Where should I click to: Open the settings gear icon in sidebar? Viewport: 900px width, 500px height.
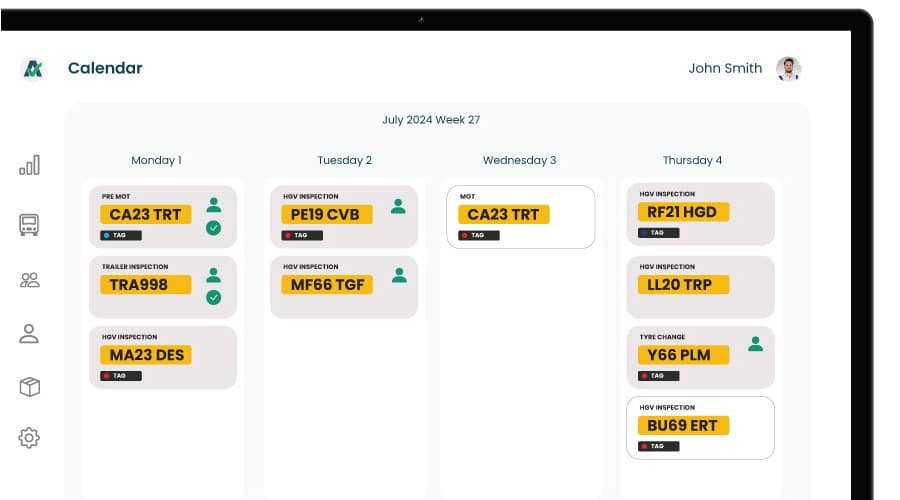[x=29, y=437]
